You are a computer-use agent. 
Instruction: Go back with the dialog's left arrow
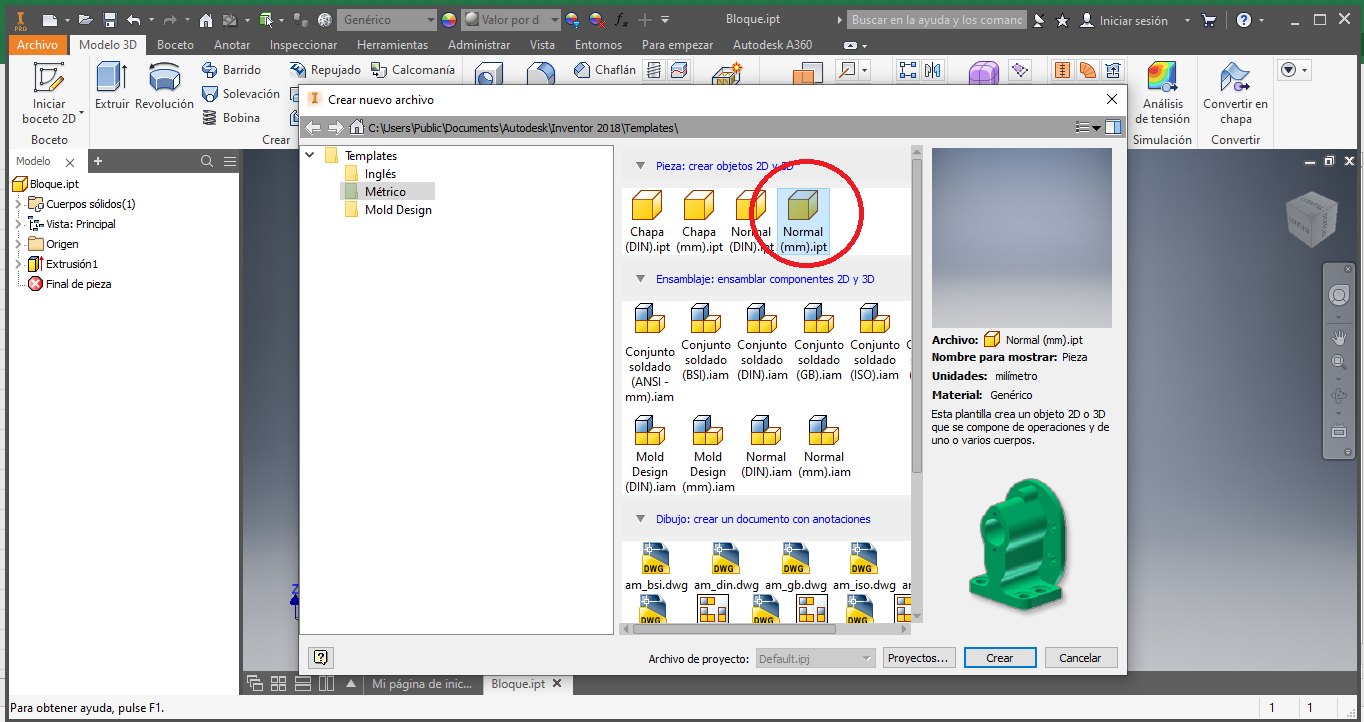[x=313, y=128]
